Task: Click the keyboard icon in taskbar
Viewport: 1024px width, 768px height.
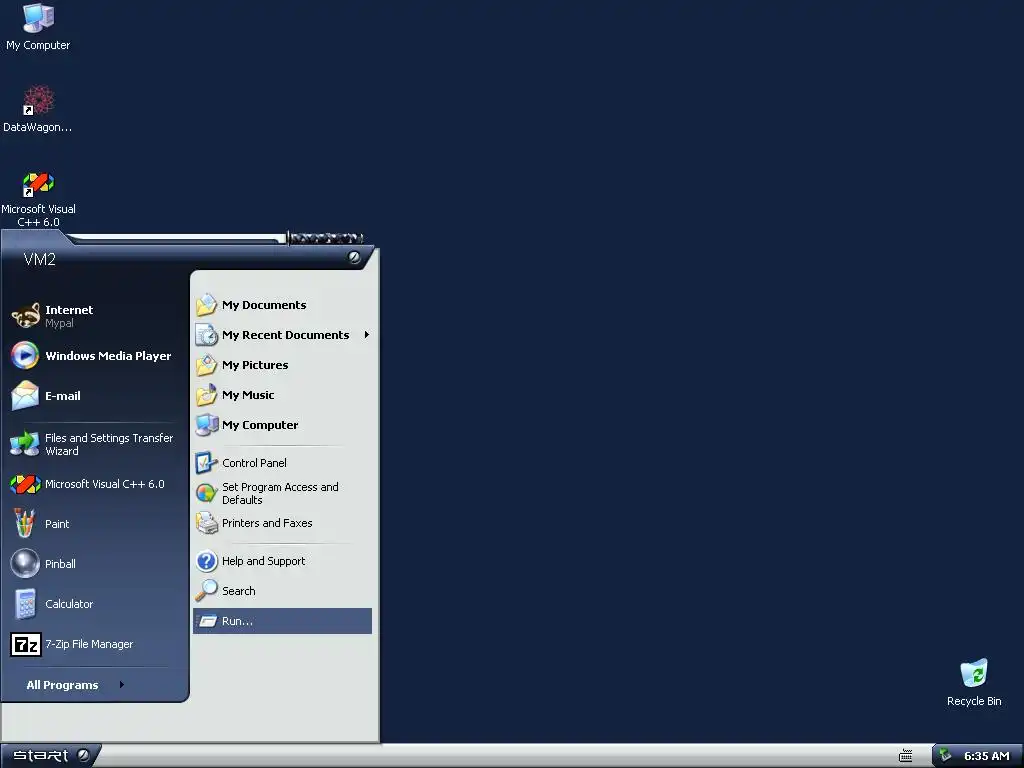Action: tap(906, 756)
